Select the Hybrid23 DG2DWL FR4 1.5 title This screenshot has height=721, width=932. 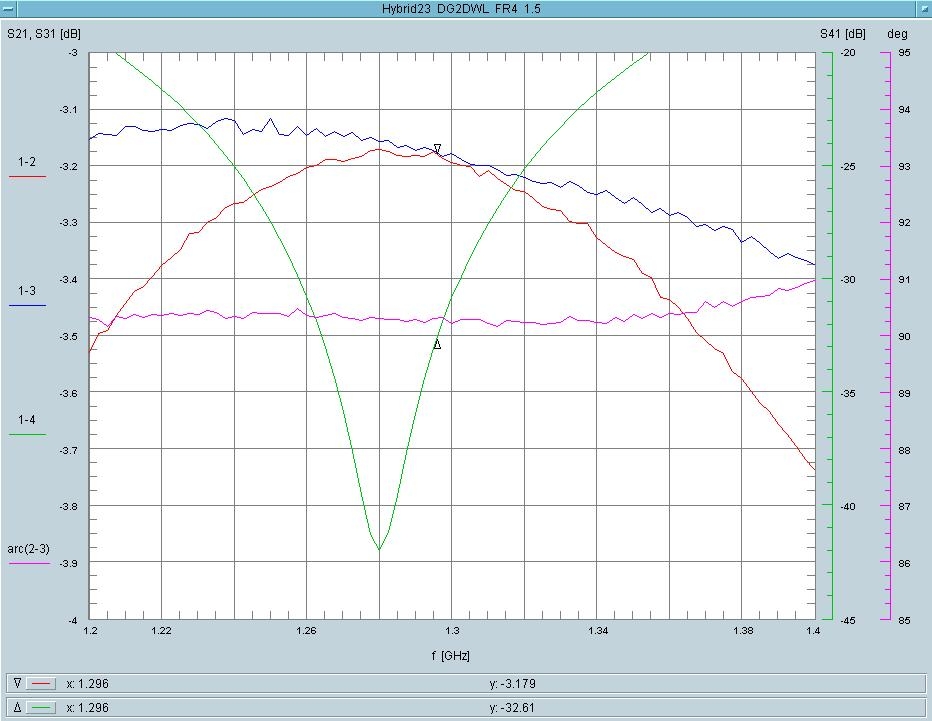point(461,9)
